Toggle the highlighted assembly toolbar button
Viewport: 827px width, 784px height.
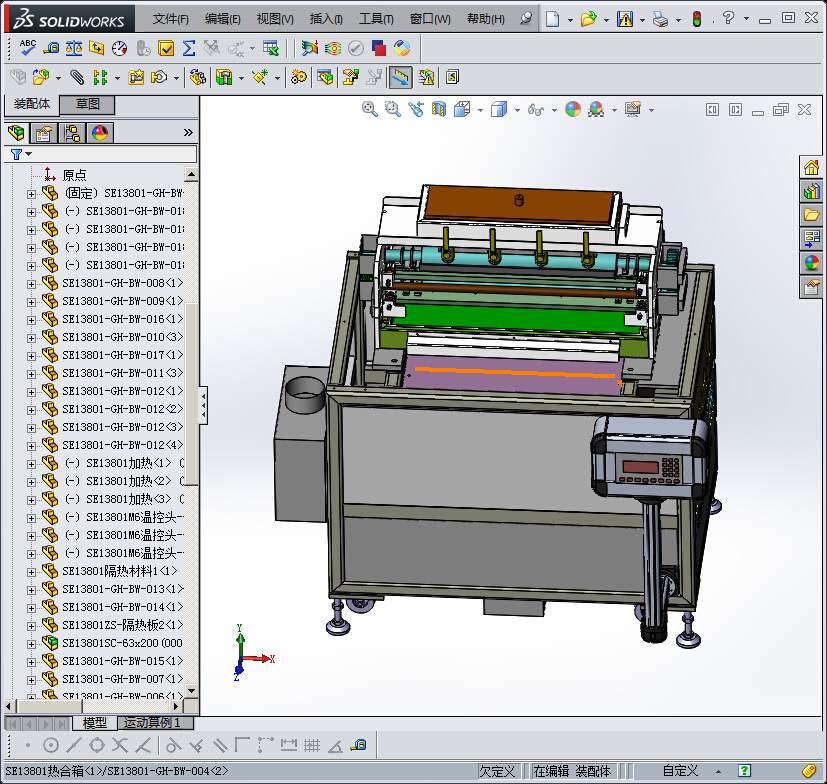pos(401,77)
